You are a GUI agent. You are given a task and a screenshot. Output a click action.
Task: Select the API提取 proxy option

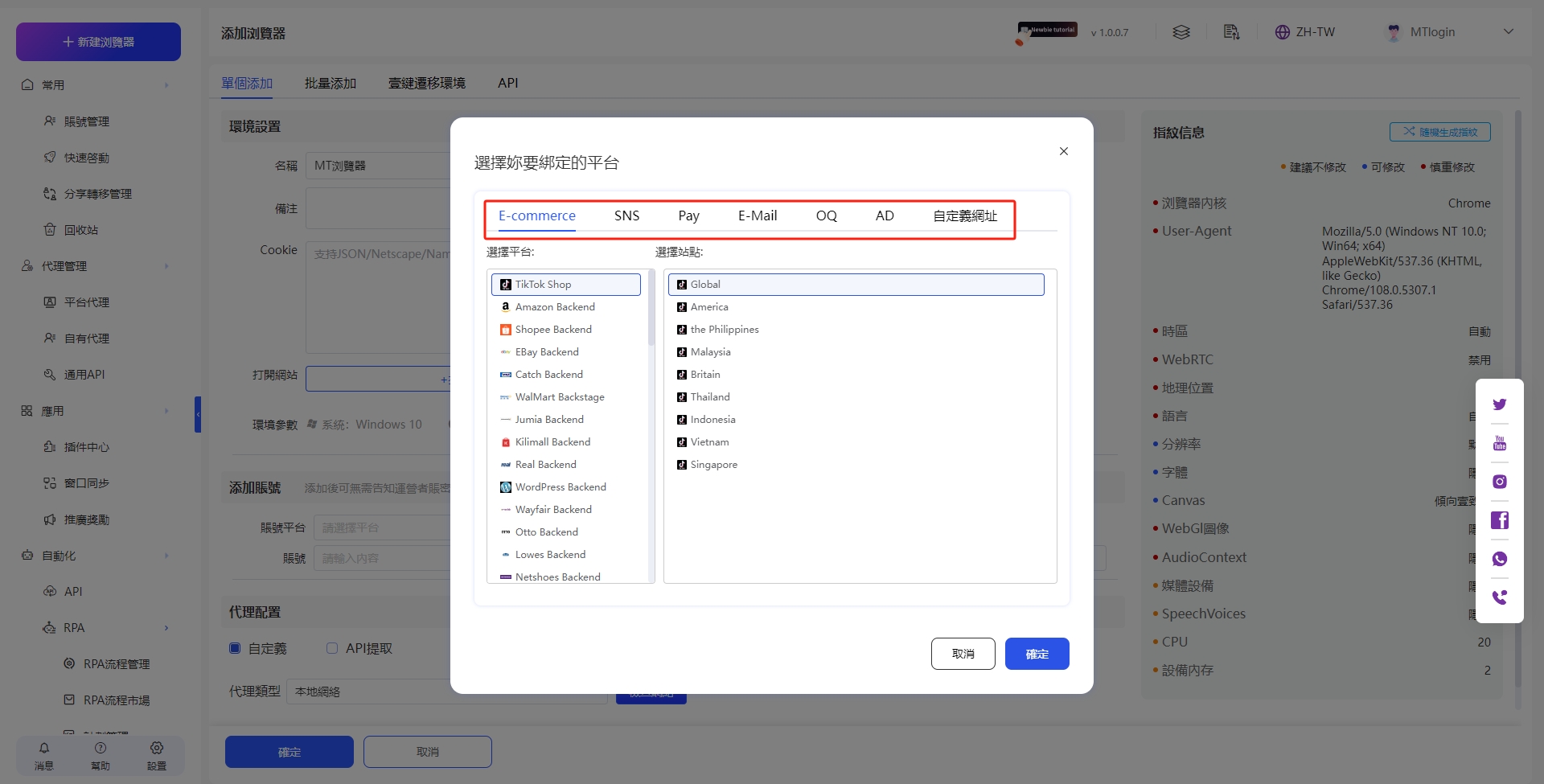coord(332,648)
